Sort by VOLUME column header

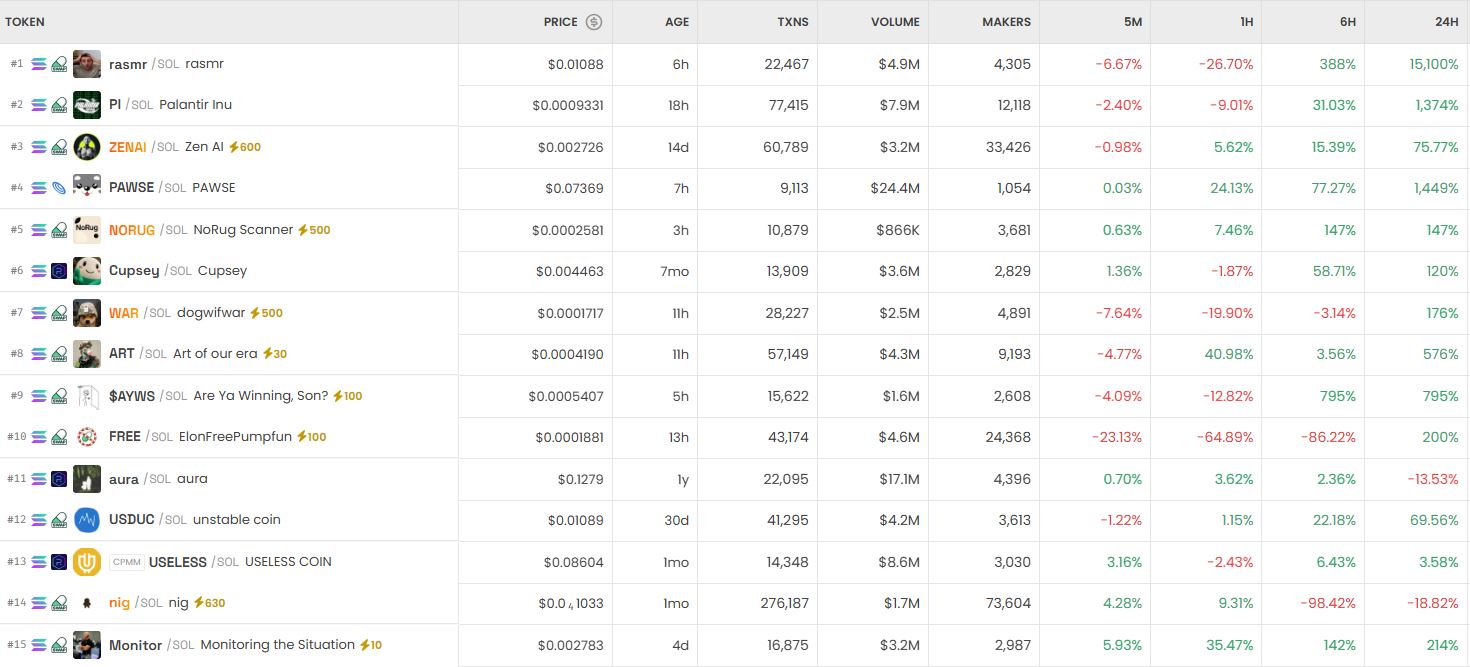point(895,22)
